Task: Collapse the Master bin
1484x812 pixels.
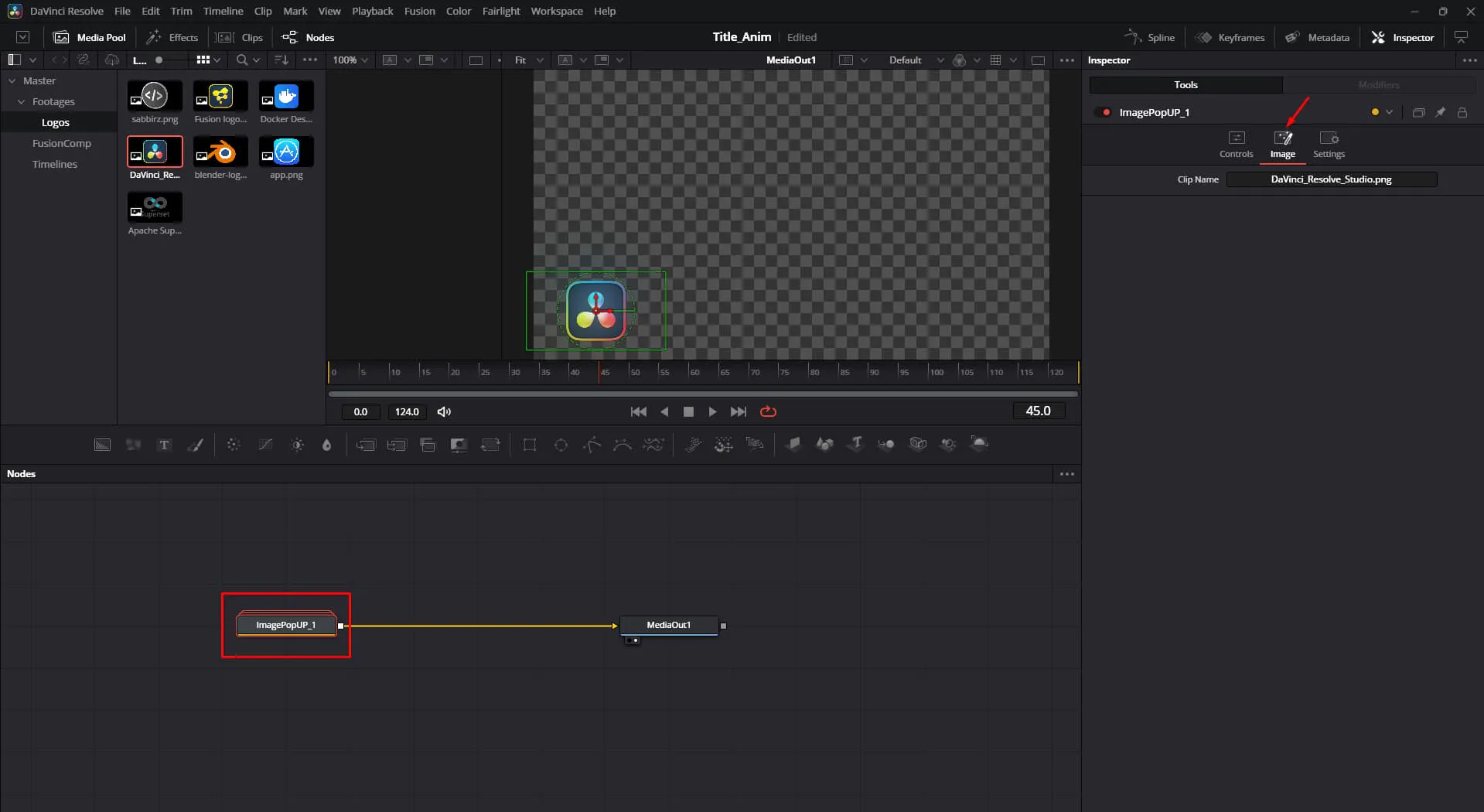Action: point(12,80)
